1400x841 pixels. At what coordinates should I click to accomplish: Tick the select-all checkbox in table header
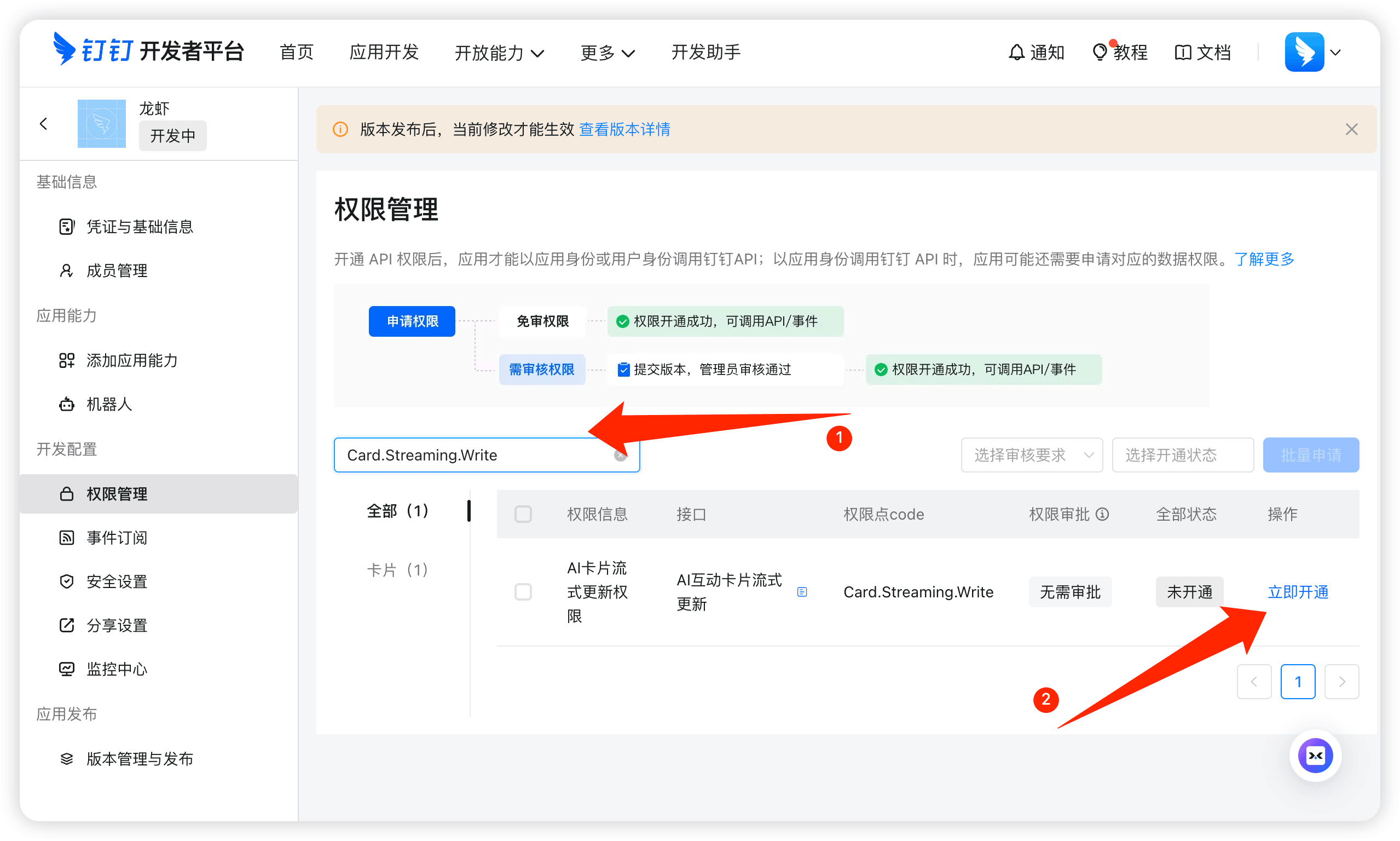tap(523, 514)
